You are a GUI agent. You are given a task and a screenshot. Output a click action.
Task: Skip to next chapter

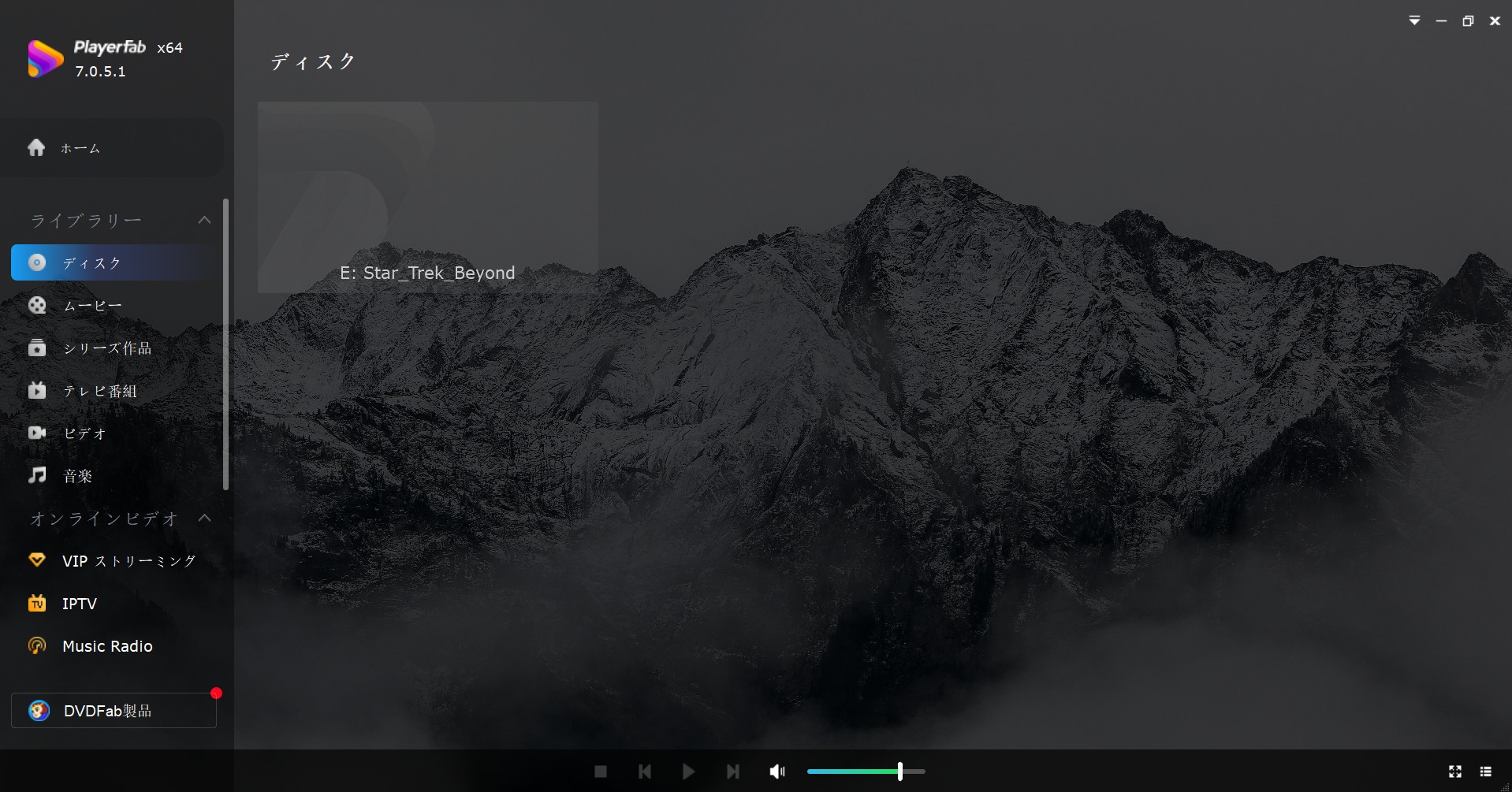coord(733,772)
